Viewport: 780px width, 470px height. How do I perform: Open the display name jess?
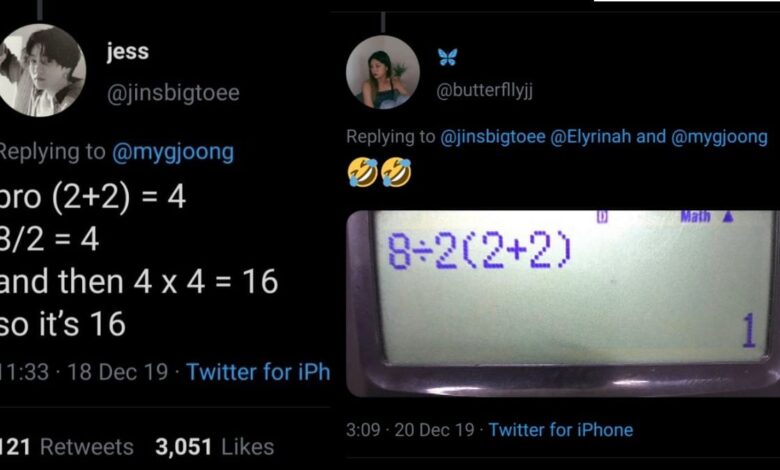(127, 51)
